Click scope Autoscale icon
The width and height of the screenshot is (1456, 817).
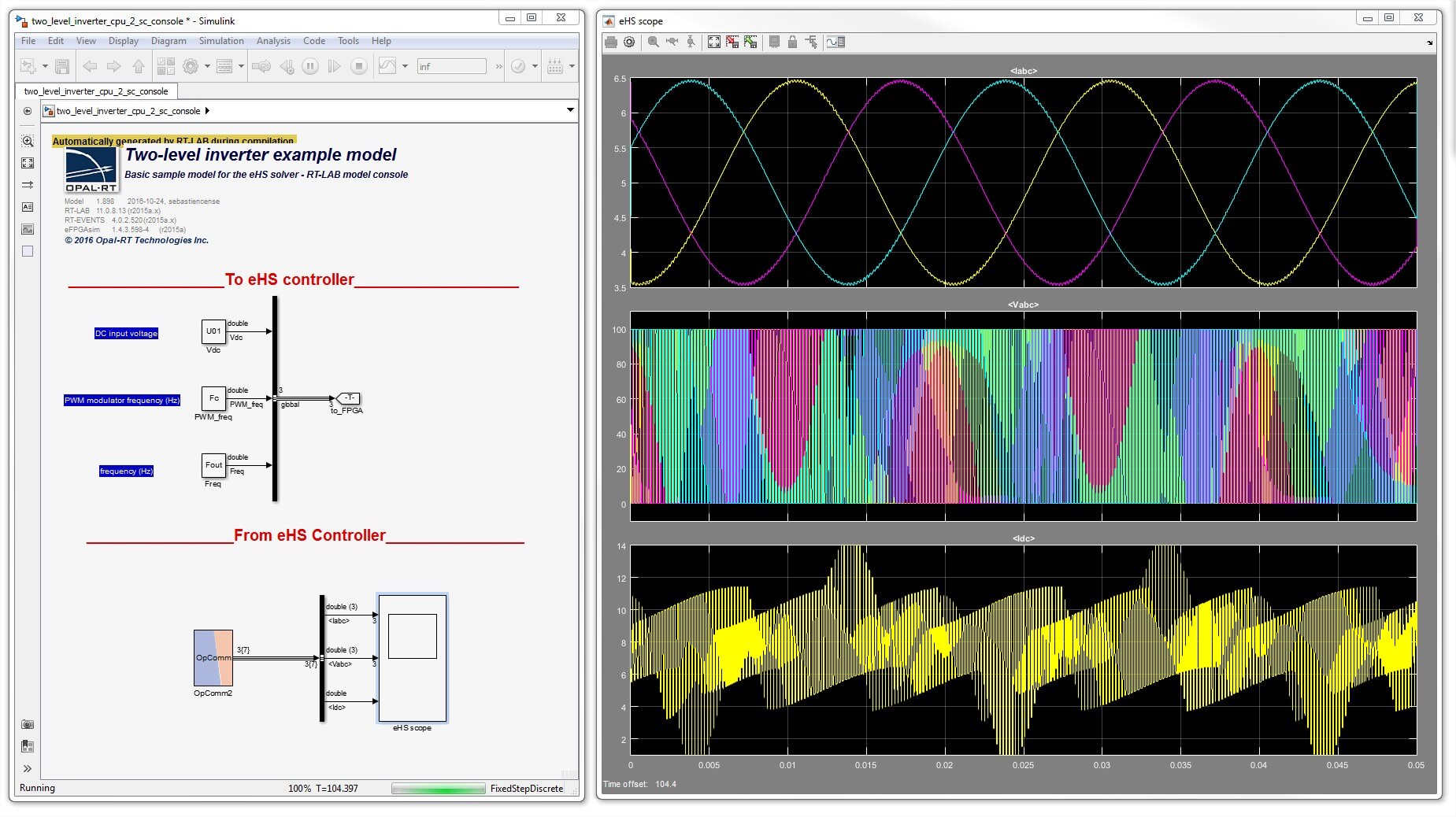coord(714,42)
